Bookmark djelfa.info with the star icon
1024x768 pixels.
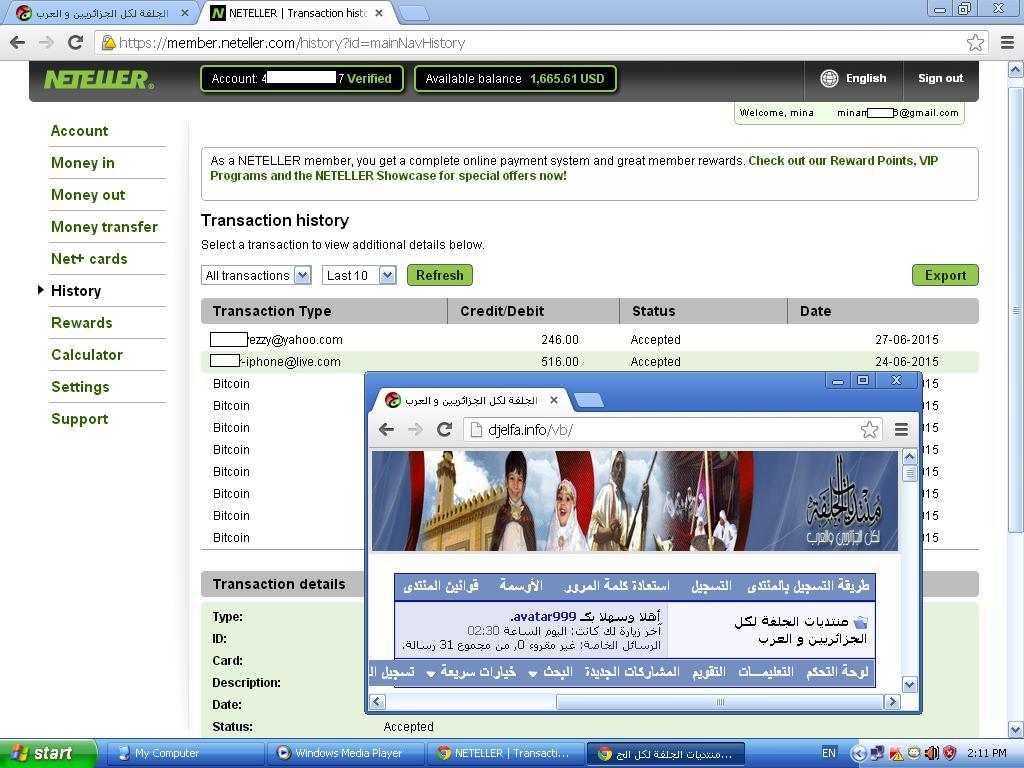(869, 429)
